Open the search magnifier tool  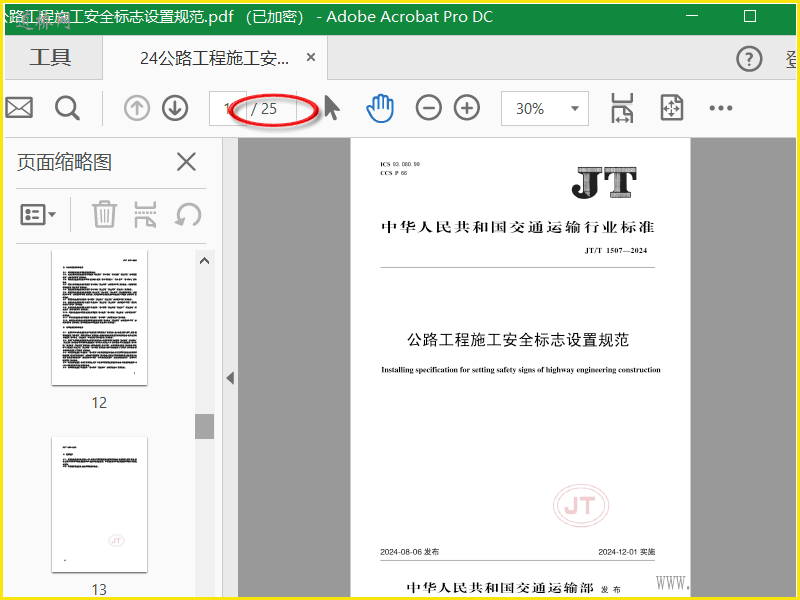pyautogui.click(x=67, y=108)
